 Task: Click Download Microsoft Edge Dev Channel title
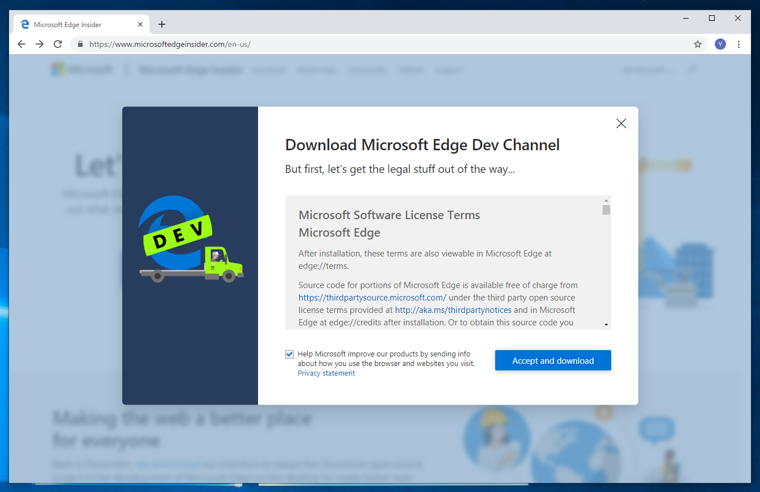click(x=422, y=145)
